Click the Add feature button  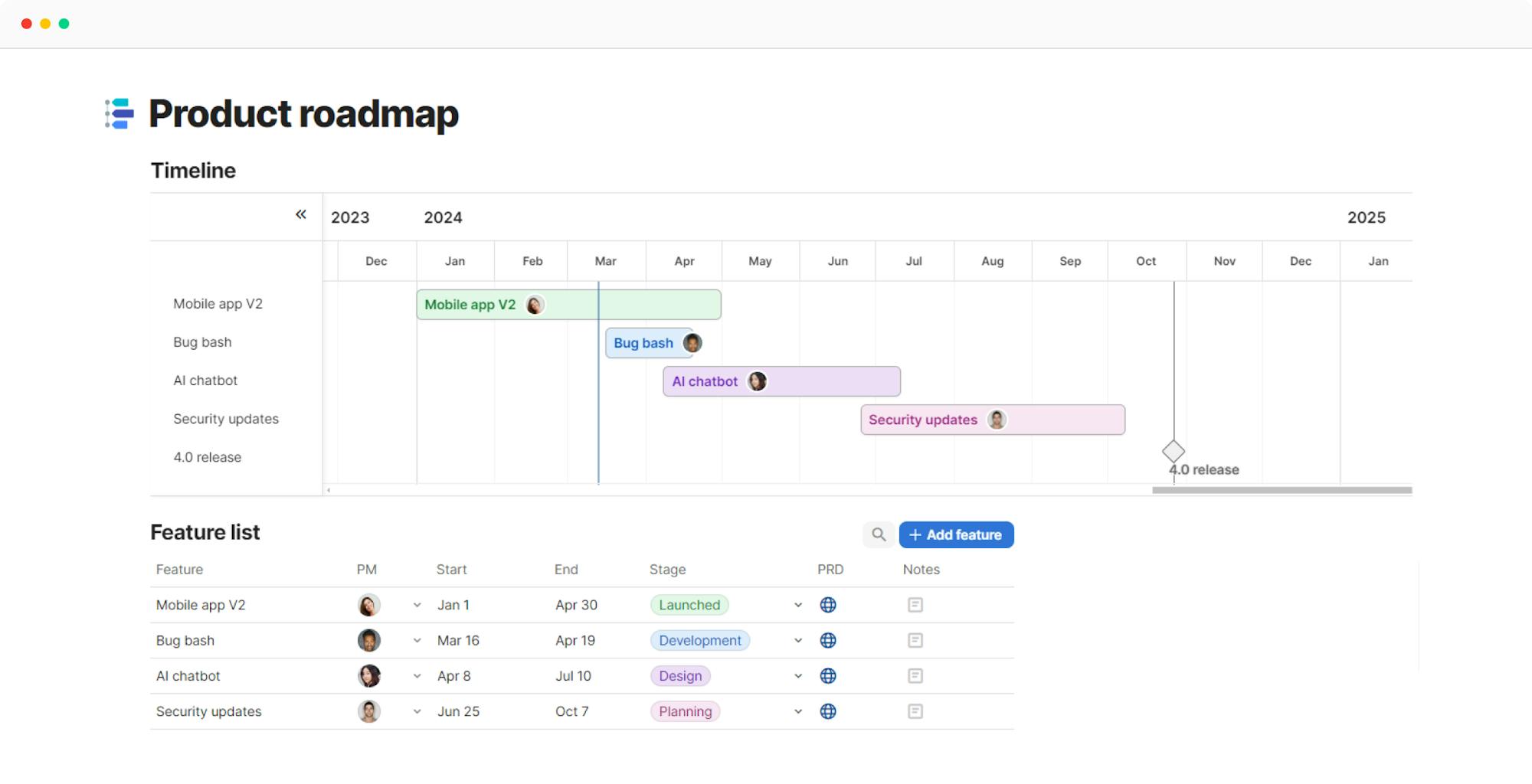[x=956, y=534]
